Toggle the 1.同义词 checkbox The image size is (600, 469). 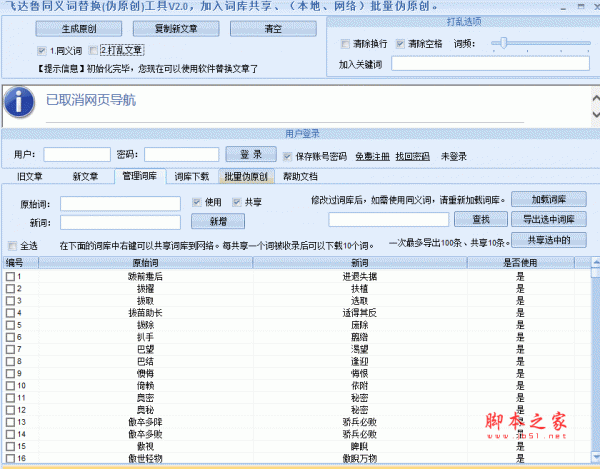[41, 50]
